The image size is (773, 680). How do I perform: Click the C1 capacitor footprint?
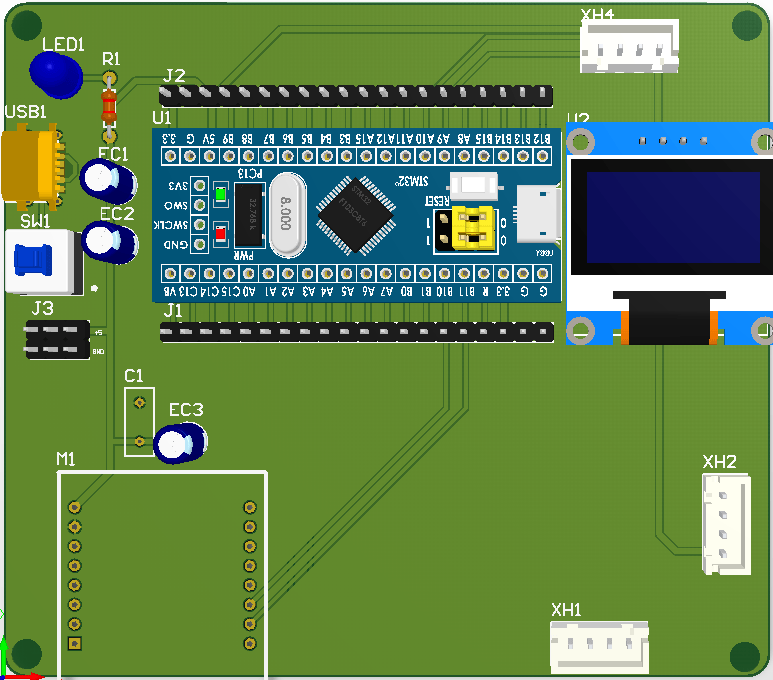click(140, 422)
